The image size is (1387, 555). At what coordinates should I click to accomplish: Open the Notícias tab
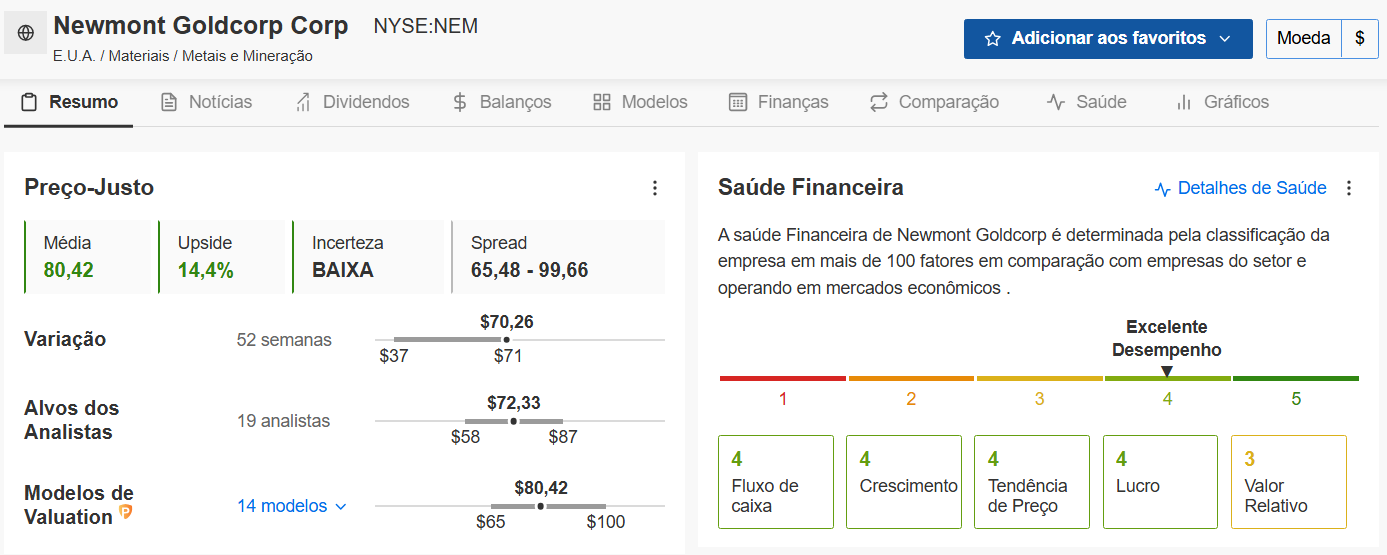(206, 102)
